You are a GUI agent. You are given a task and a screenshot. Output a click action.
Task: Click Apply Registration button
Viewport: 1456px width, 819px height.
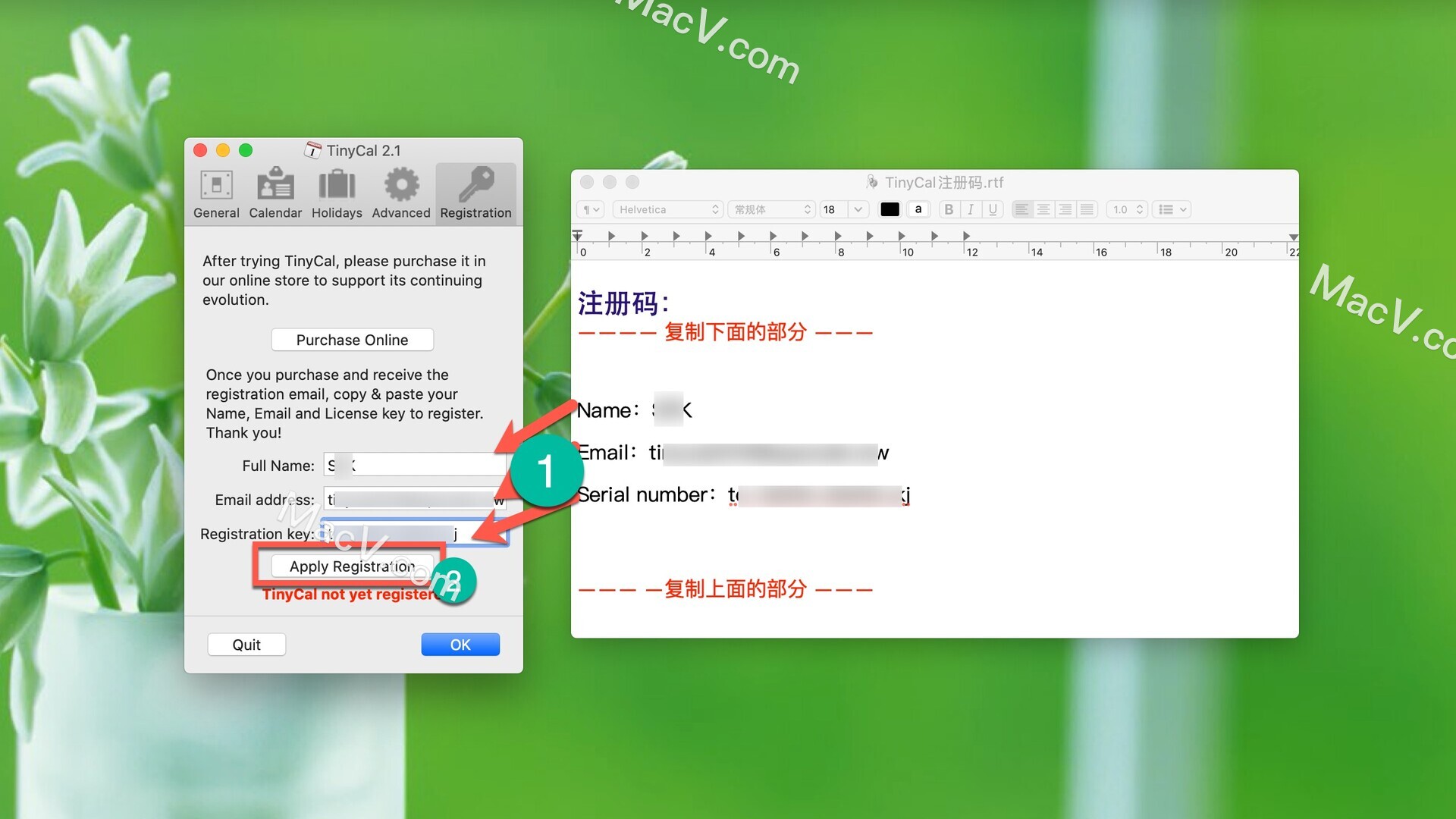[351, 565]
